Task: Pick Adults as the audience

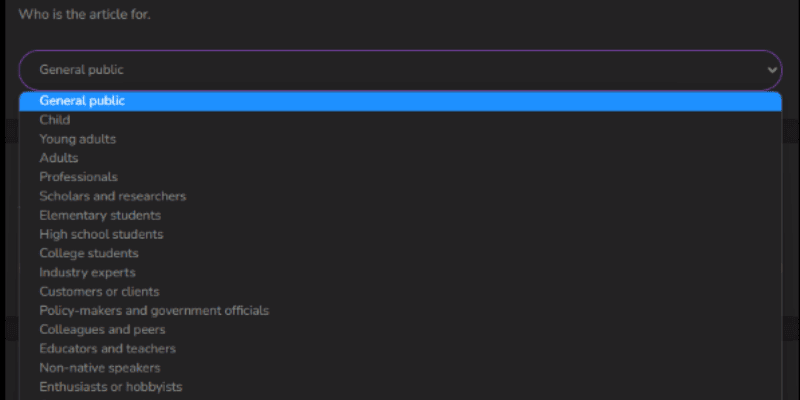Action: point(400,158)
